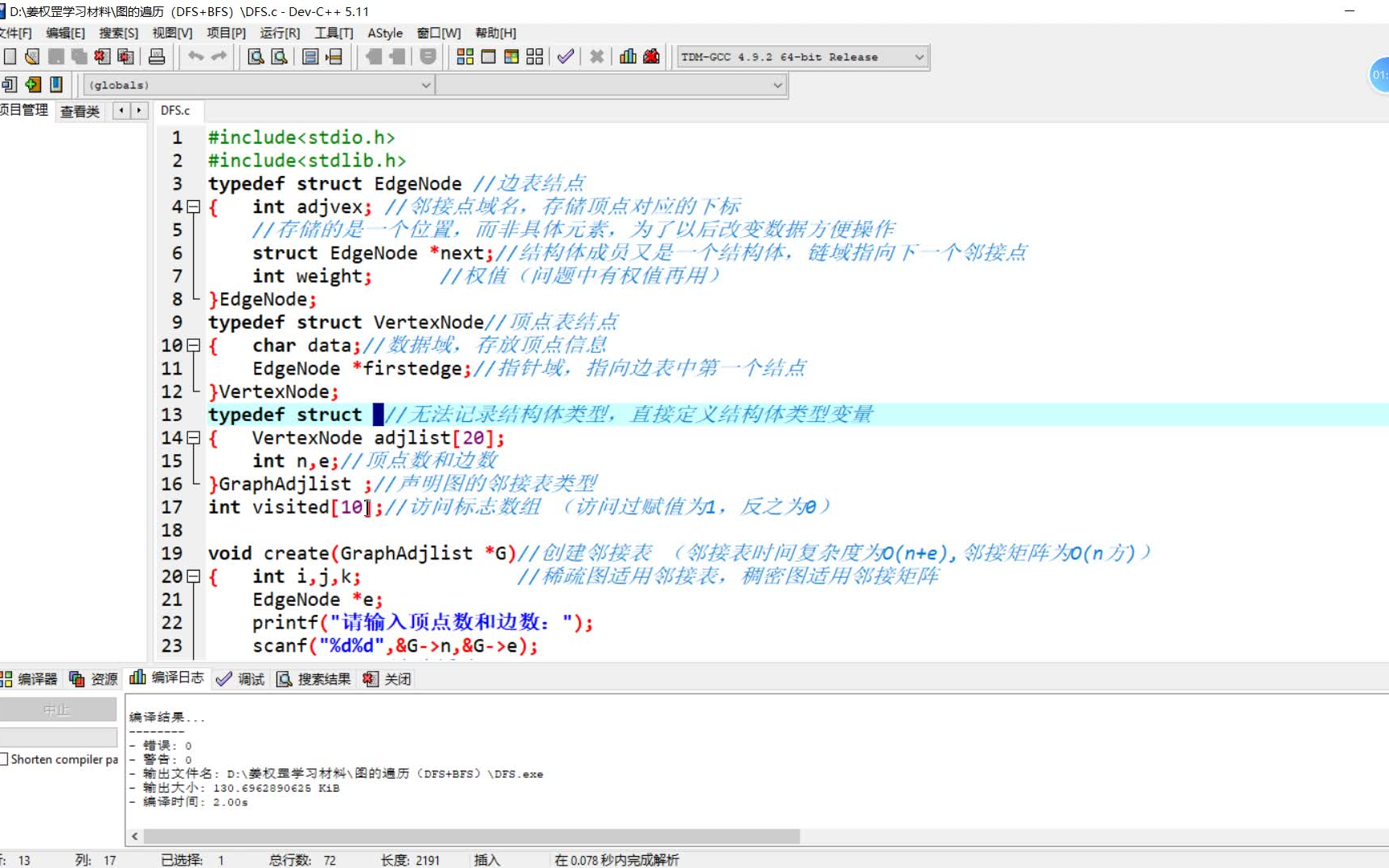This screenshot has height=868, width=1389.
Task: Click the greyed Back navigation arrow
Action: (x=374, y=56)
